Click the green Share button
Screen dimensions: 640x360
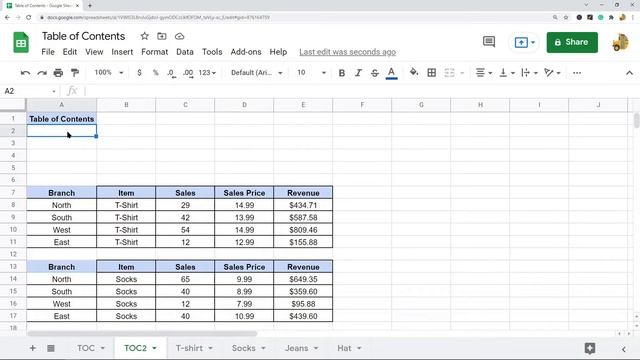(572, 42)
